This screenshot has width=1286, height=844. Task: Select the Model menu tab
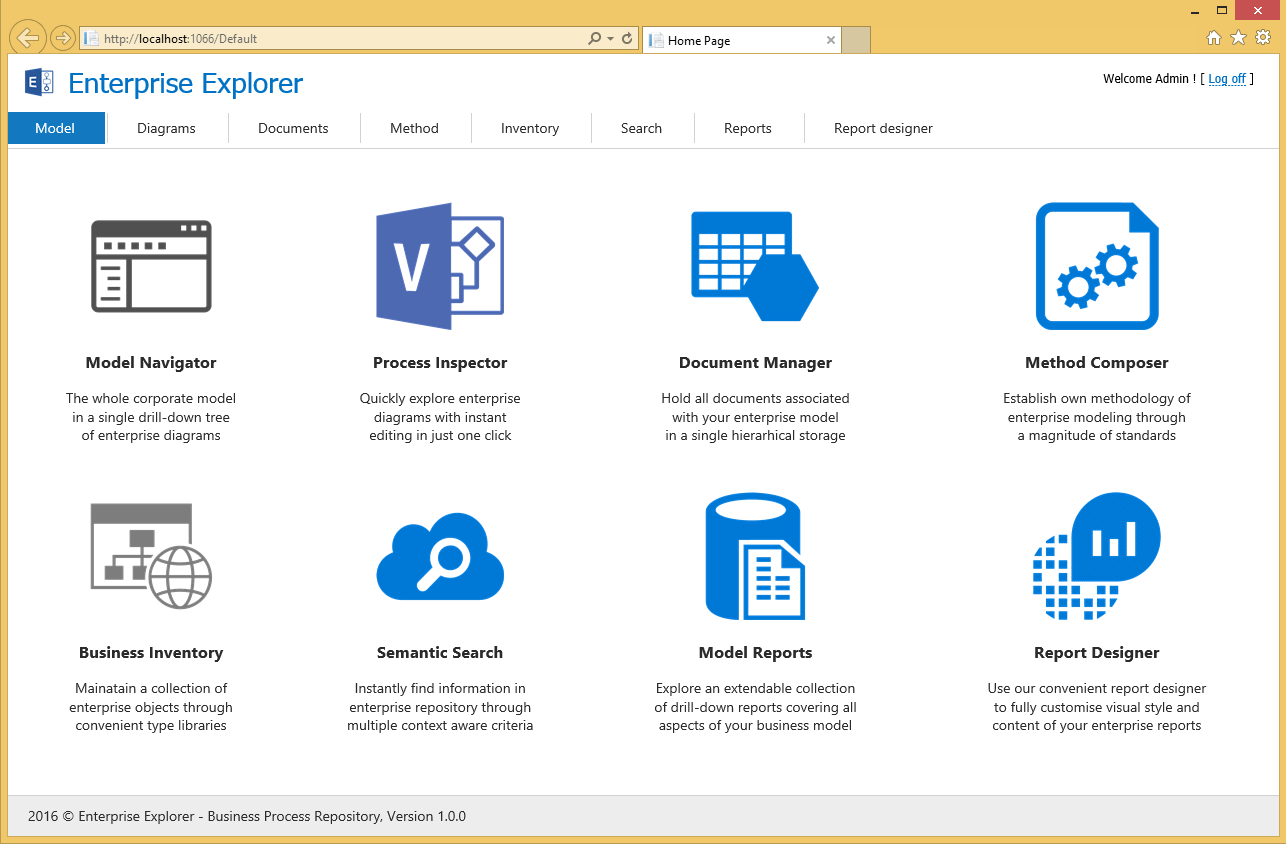(x=55, y=128)
